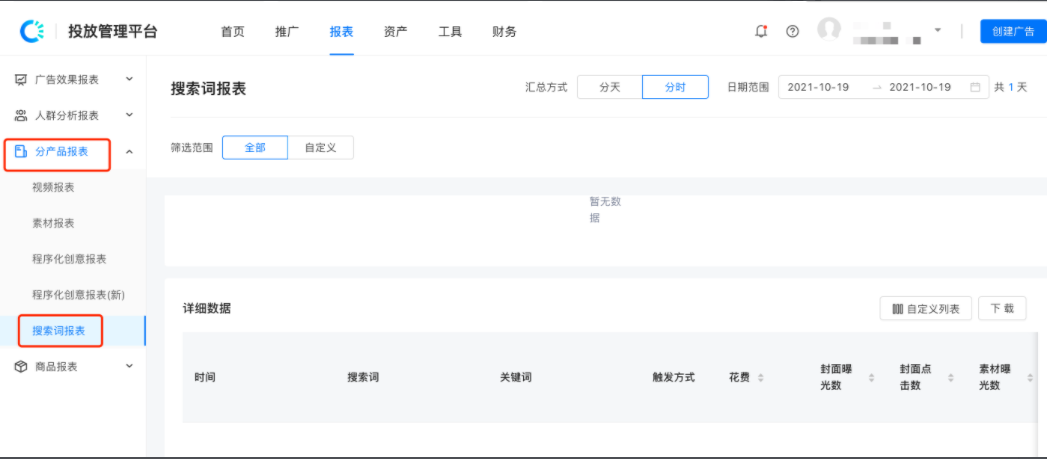Select 自定义 filter range

(x=321, y=148)
